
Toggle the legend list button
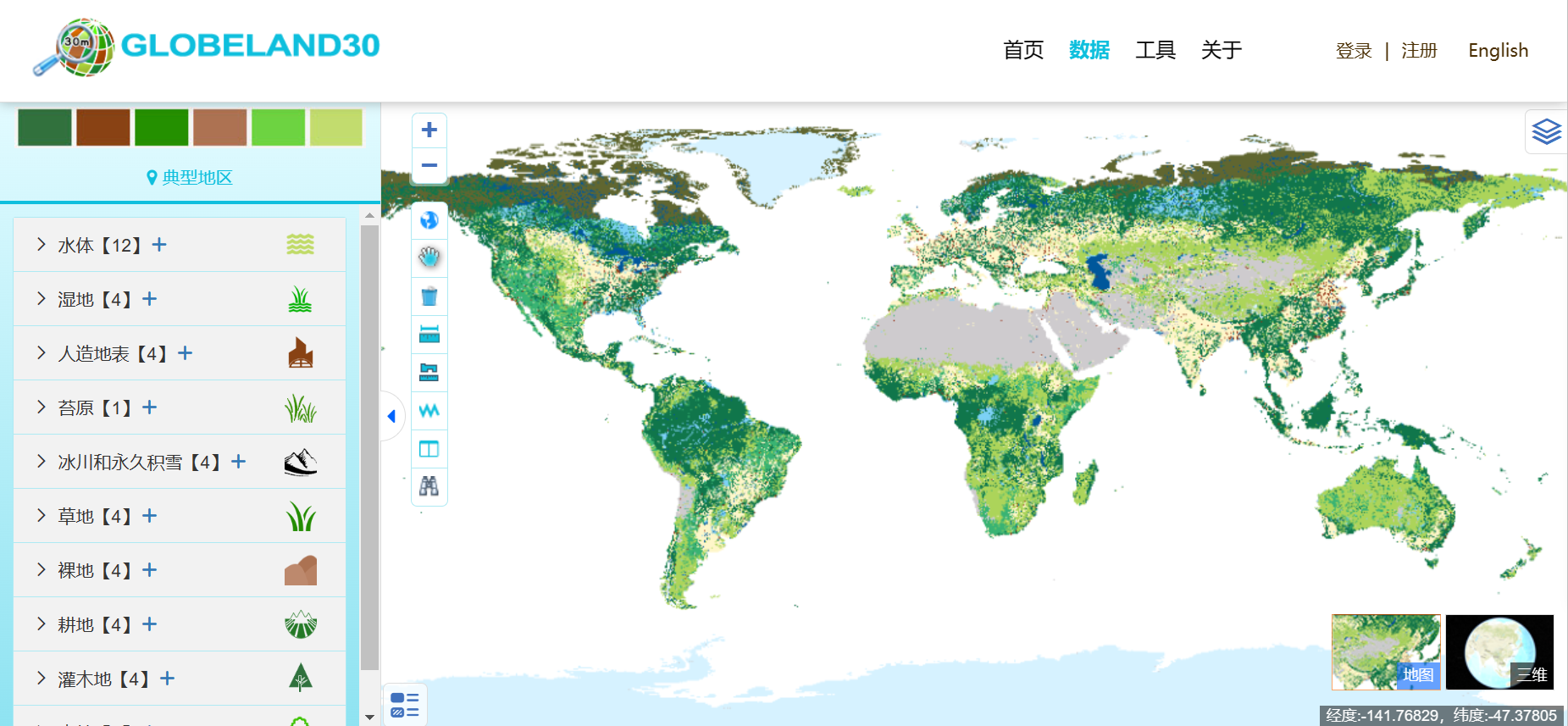(x=405, y=705)
